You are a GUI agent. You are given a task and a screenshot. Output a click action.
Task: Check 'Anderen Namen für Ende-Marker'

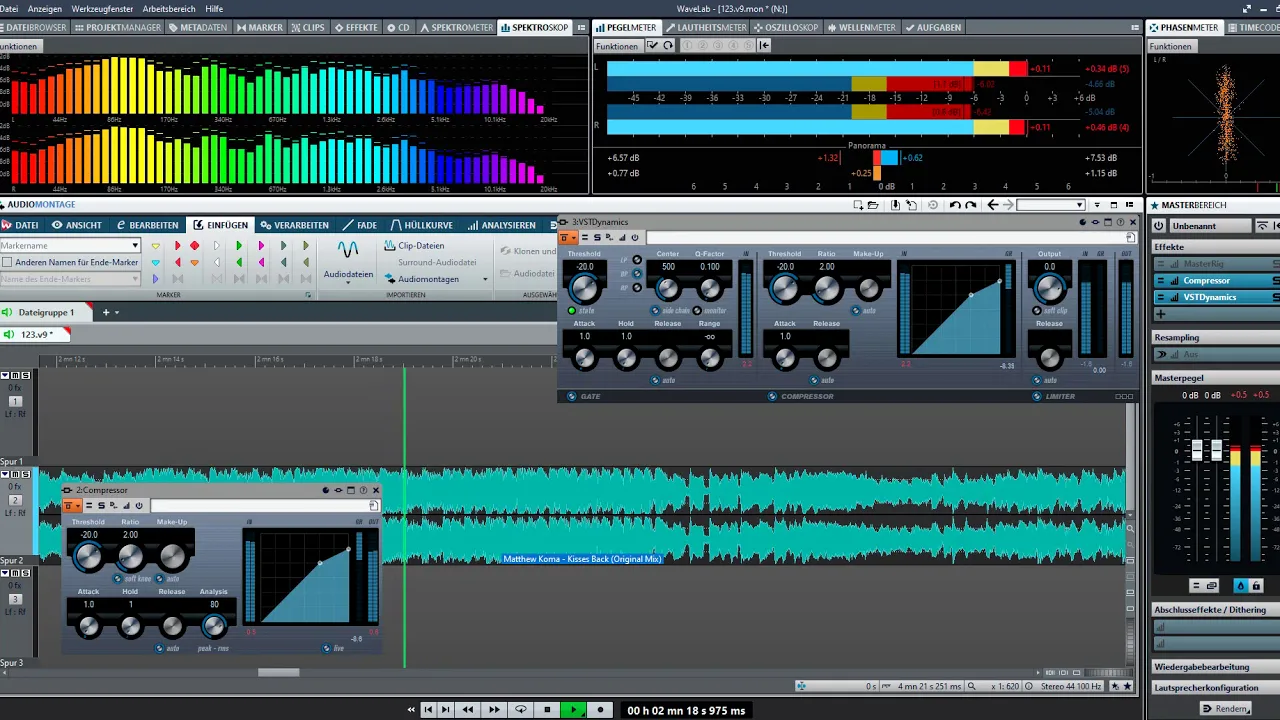click(x=8, y=262)
